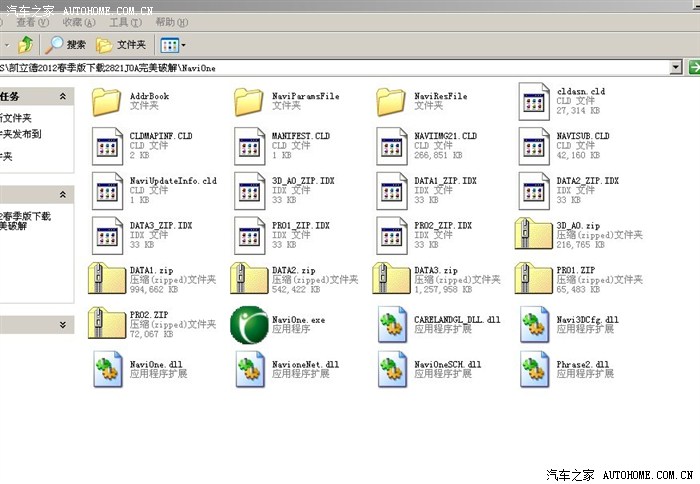Click the 搜索 search button
Viewport: 700px width, 484px height.
(x=66, y=45)
